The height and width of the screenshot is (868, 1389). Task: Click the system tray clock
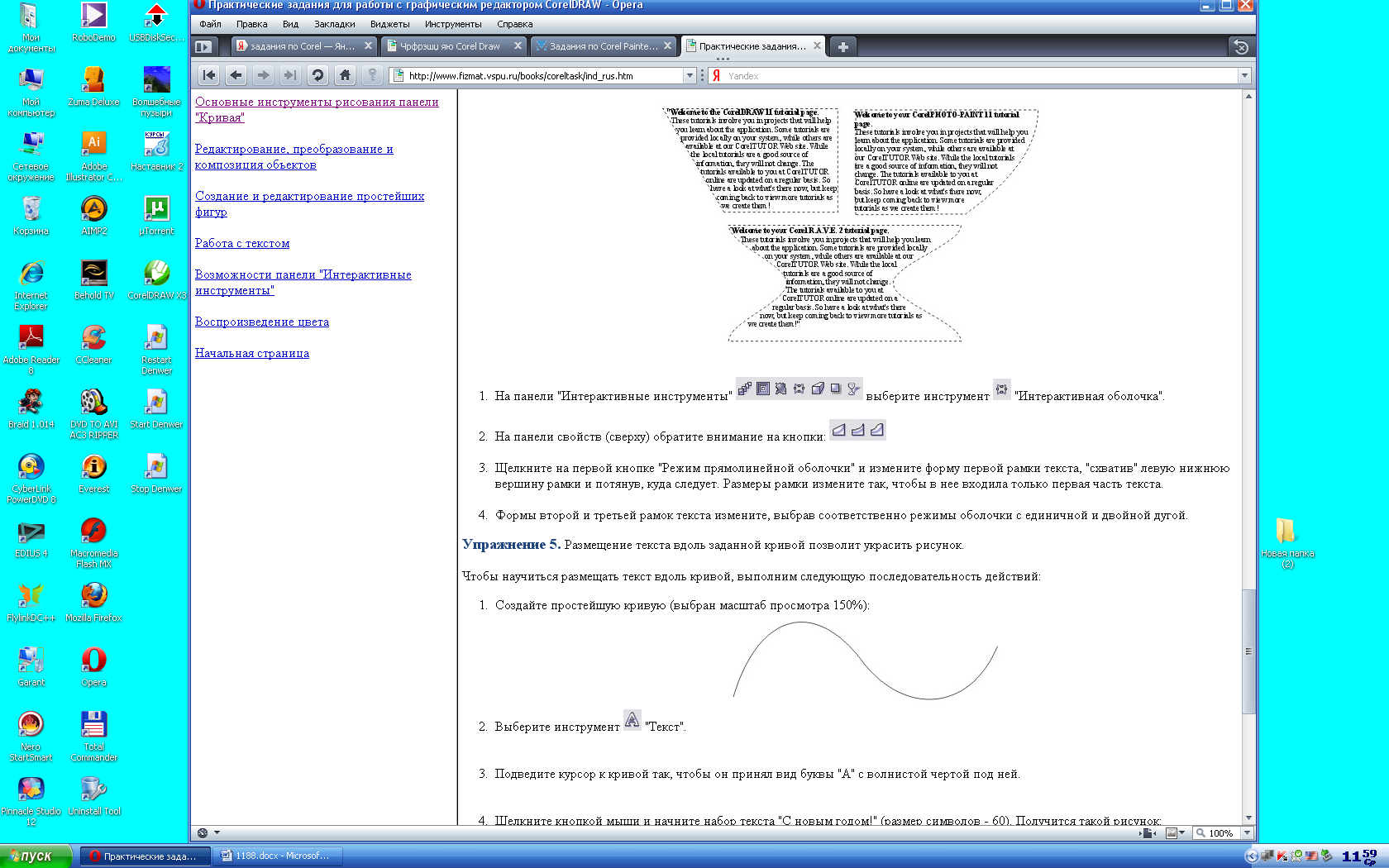(1360, 856)
